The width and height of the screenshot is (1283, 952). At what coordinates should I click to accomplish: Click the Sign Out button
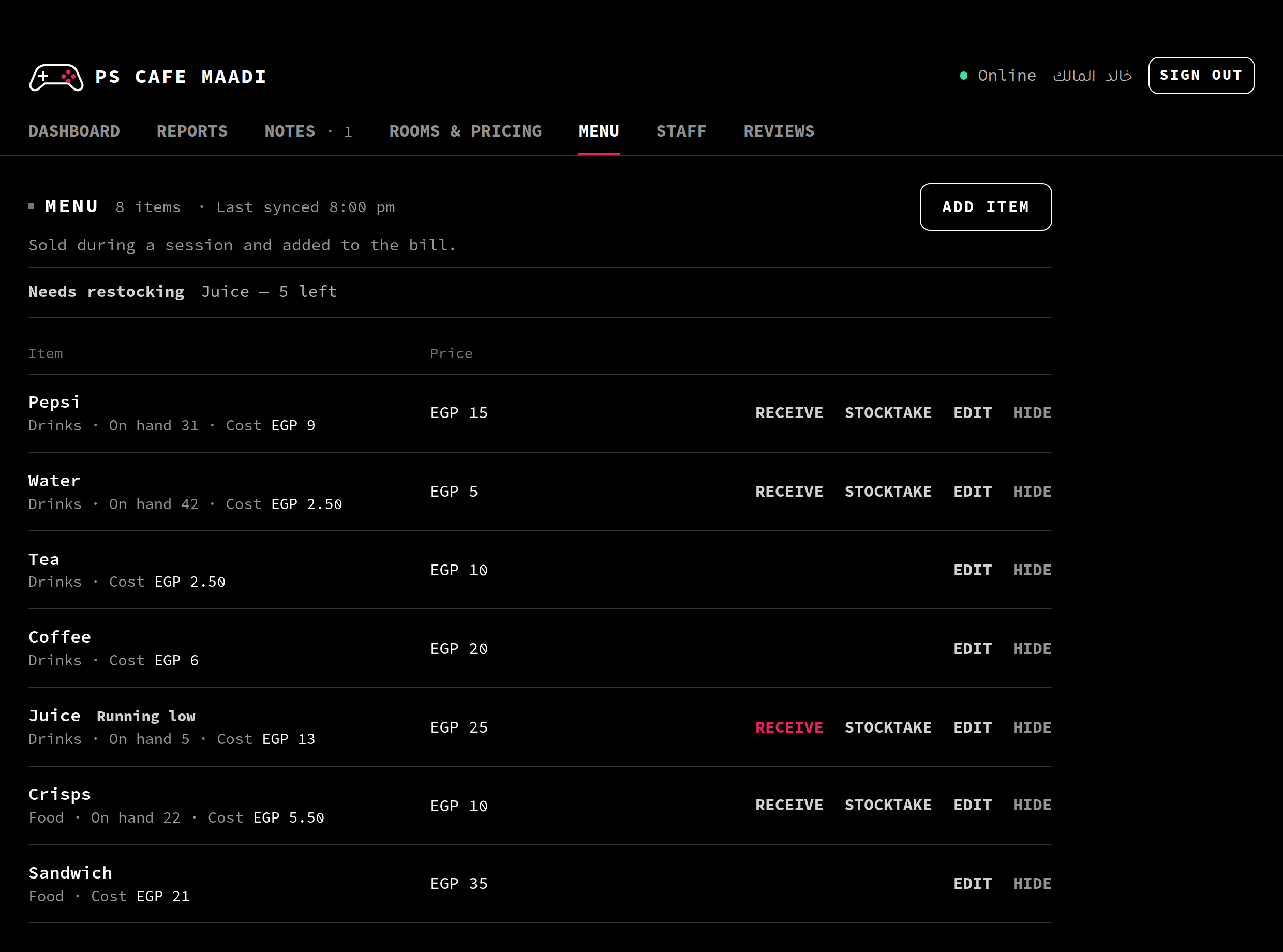tap(1201, 76)
